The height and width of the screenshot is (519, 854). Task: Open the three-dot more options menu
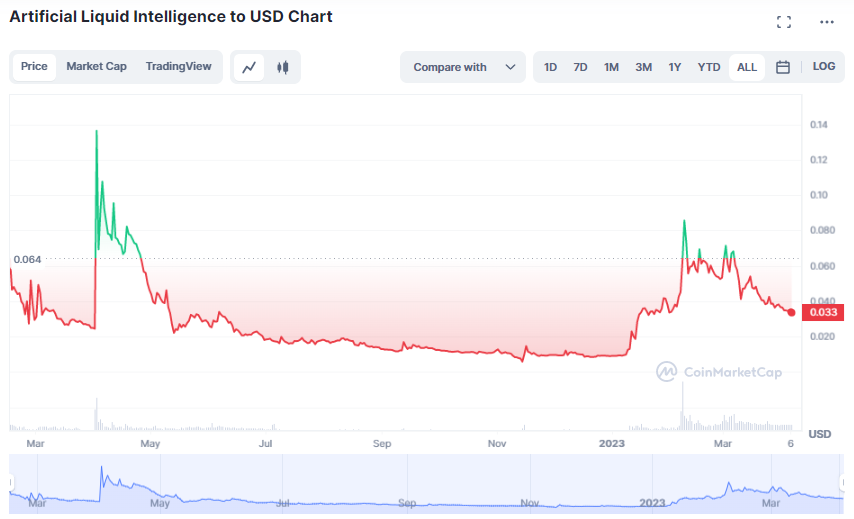click(x=826, y=22)
